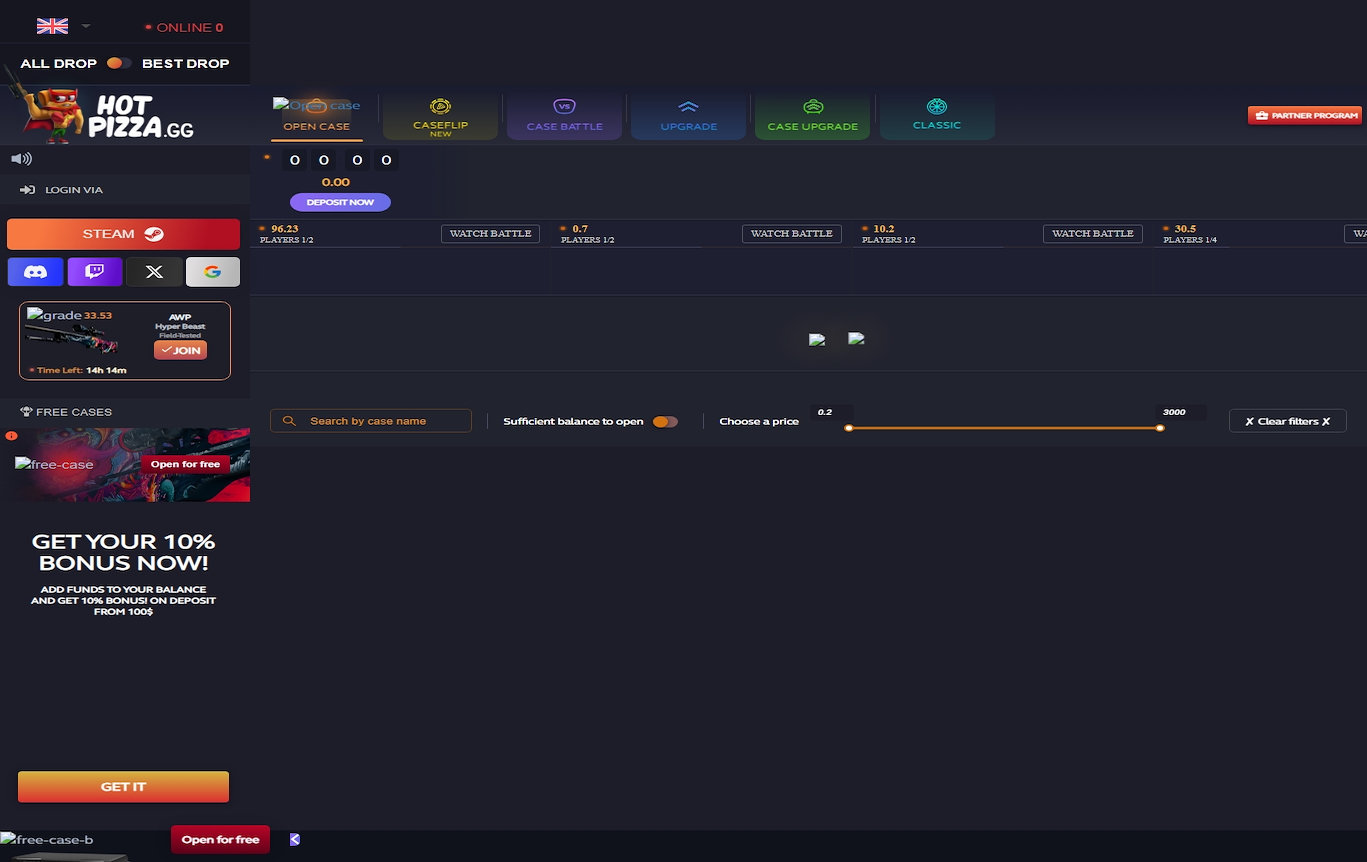Screen dimensions: 1367x862
Task: Click the Case Battle VS icon
Action: tap(564, 107)
